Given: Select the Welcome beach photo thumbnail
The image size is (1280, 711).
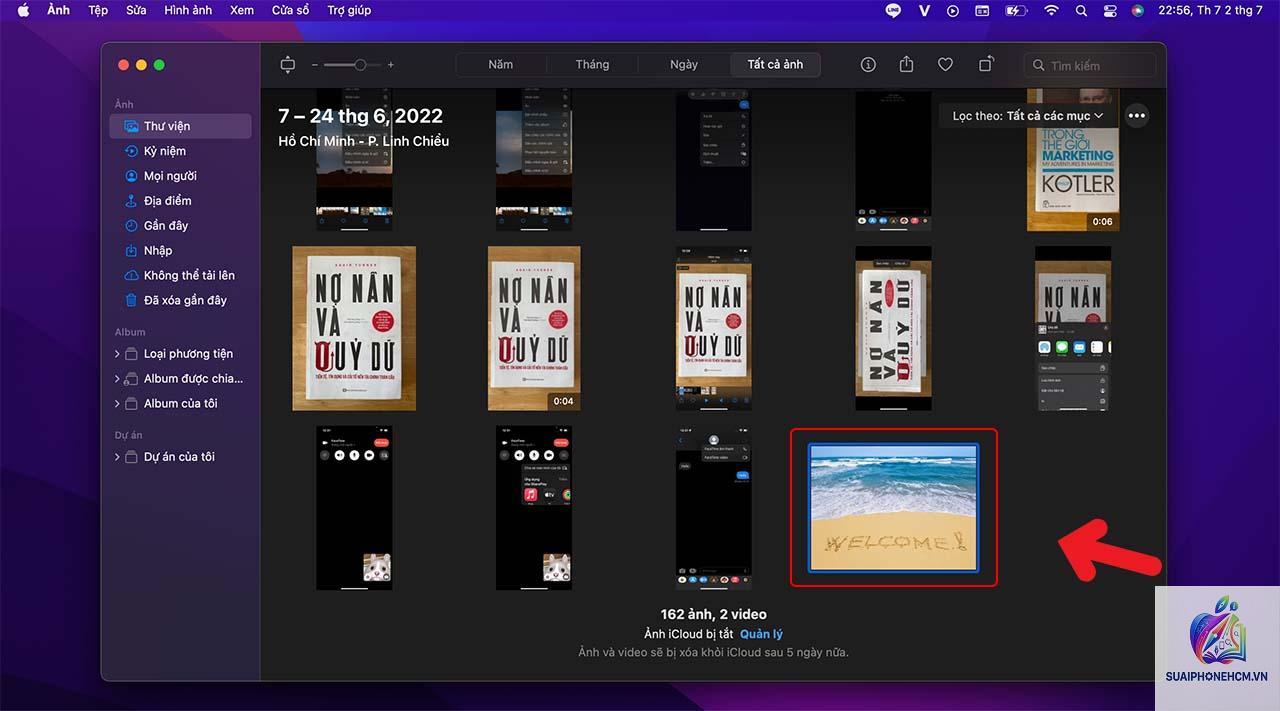Looking at the screenshot, I should [x=893, y=508].
